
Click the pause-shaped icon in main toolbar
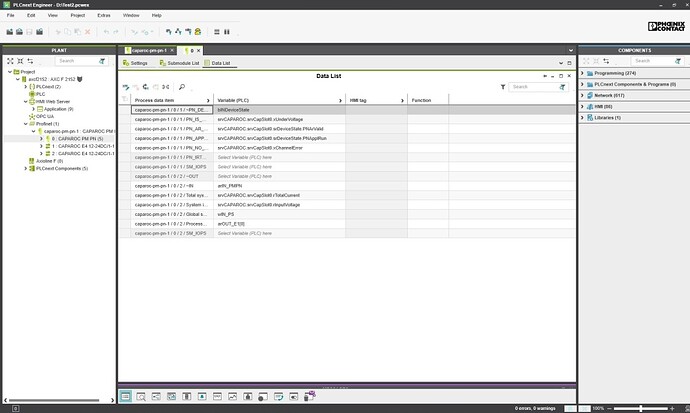227,32
